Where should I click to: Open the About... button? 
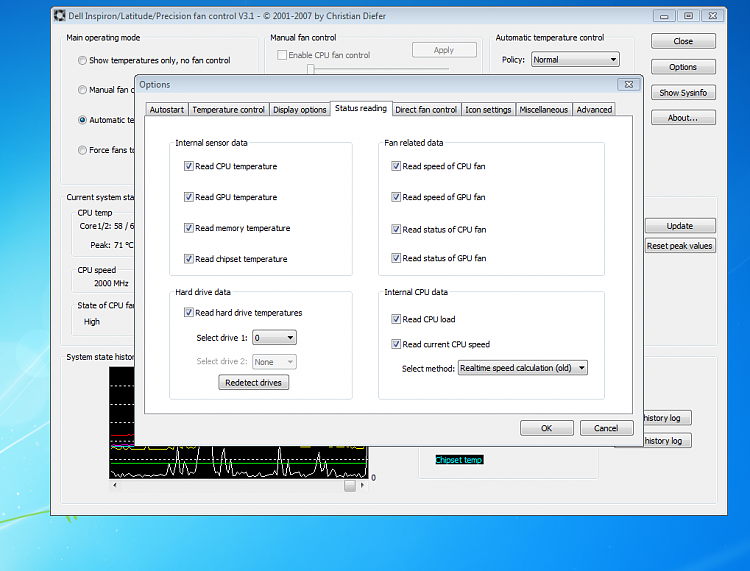click(683, 118)
